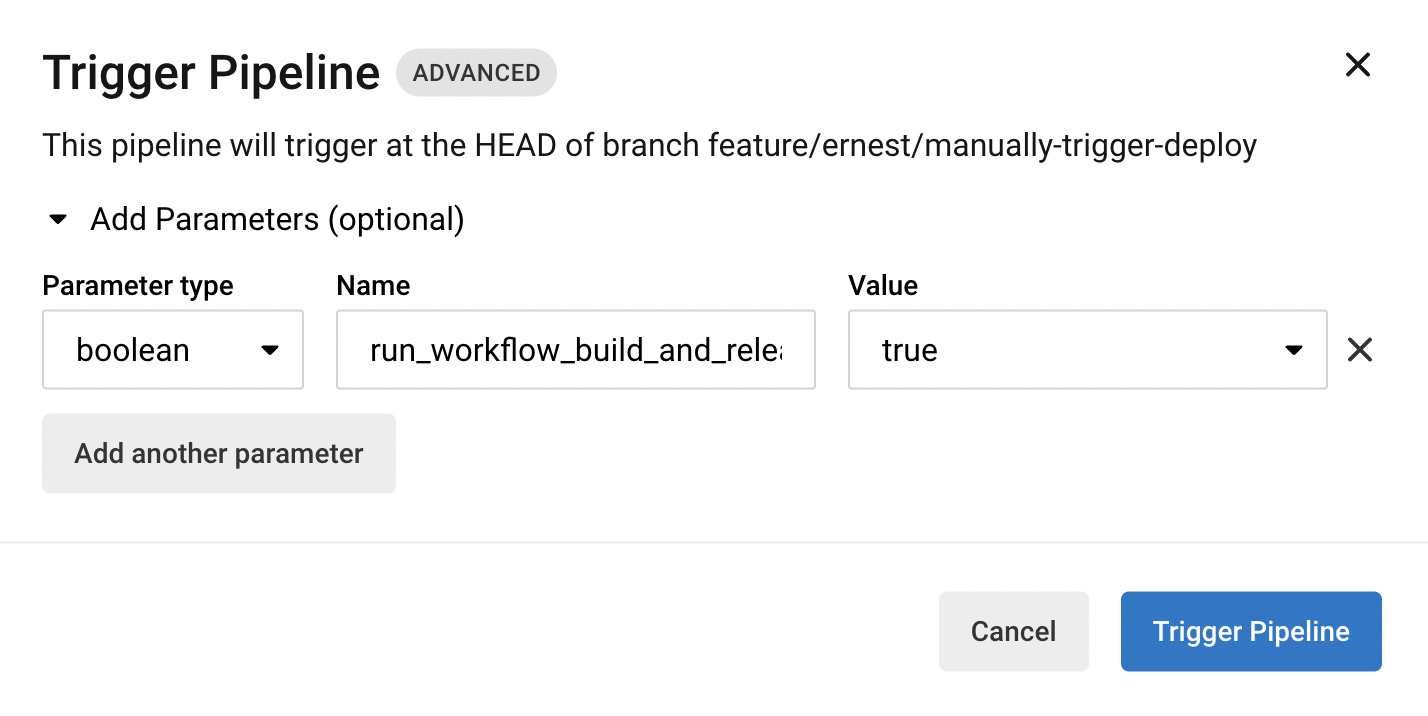Click the Parameter type field label
The width and height of the screenshot is (1428, 716).
tap(138, 286)
